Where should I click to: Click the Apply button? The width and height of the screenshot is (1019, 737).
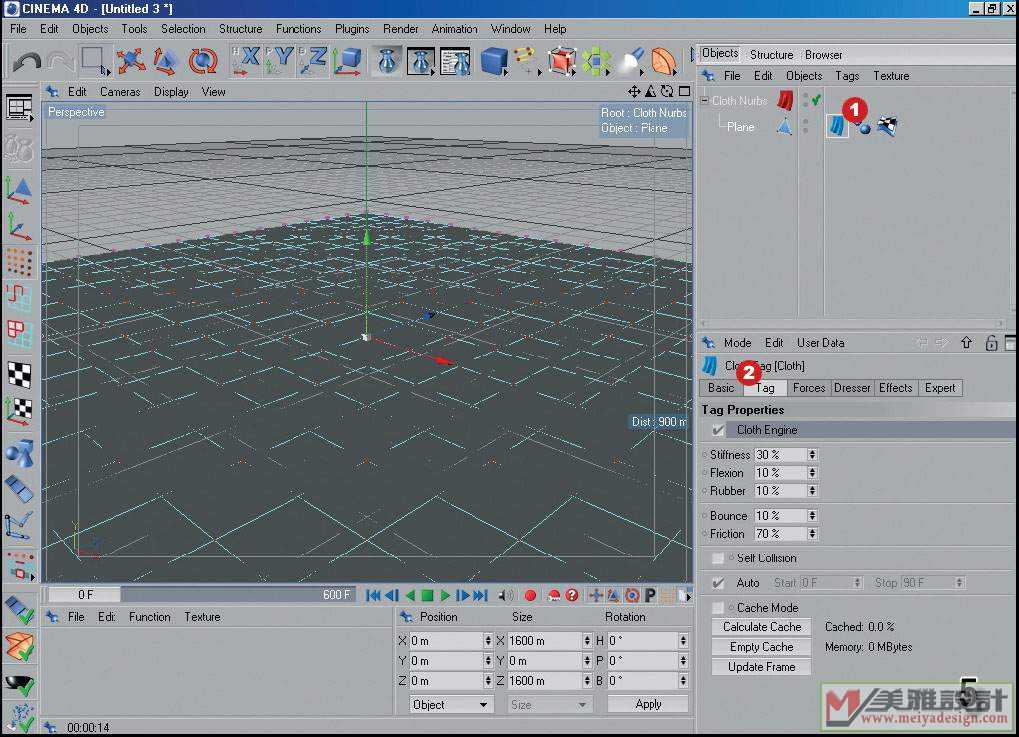coord(648,705)
